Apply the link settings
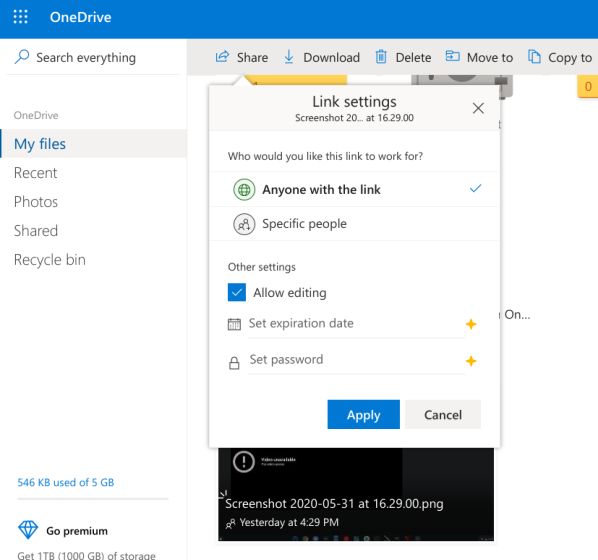Viewport: 598px width, 560px height. pyautogui.click(x=363, y=414)
